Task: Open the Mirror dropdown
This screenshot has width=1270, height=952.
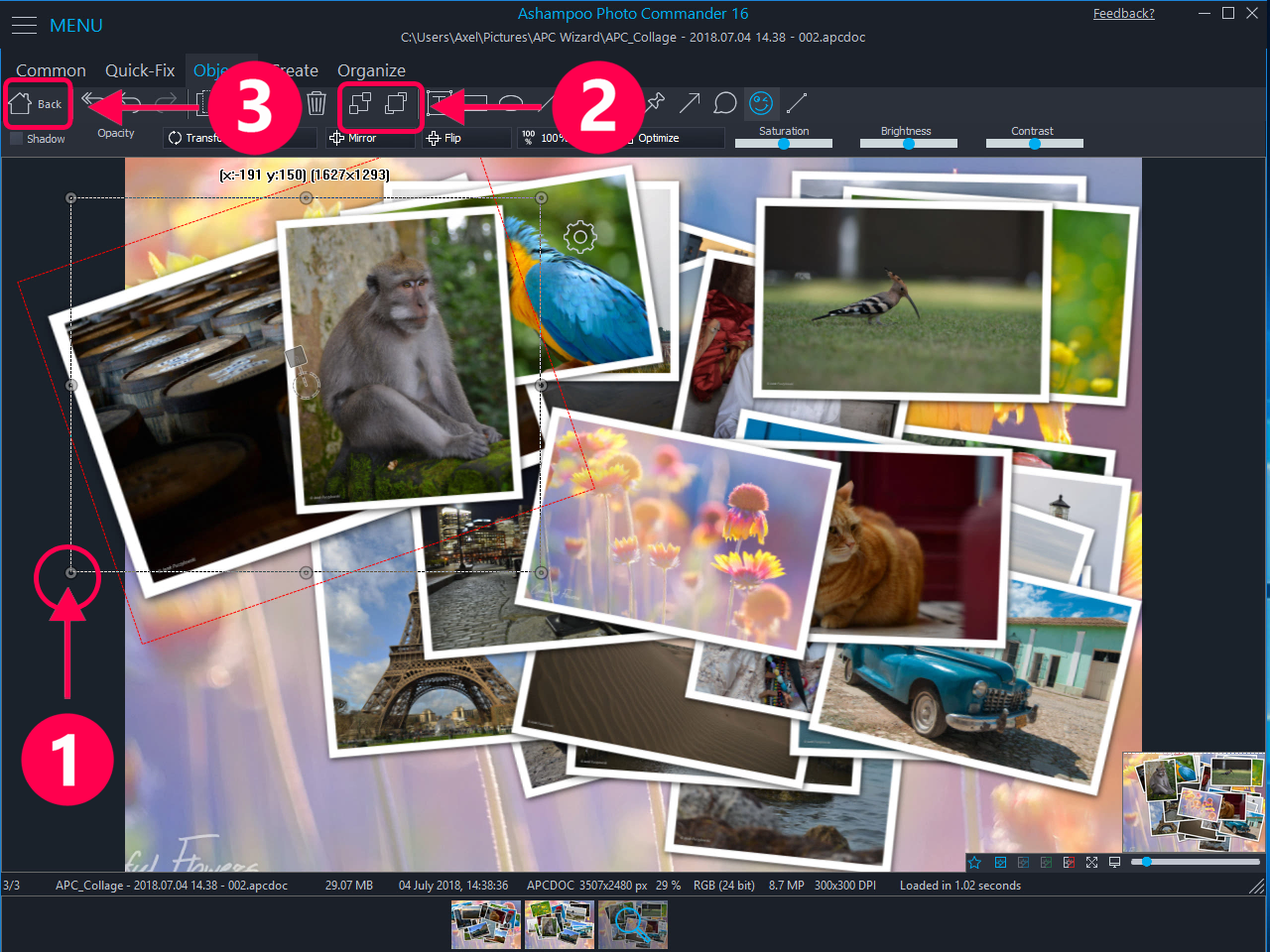Action: coord(371,138)
